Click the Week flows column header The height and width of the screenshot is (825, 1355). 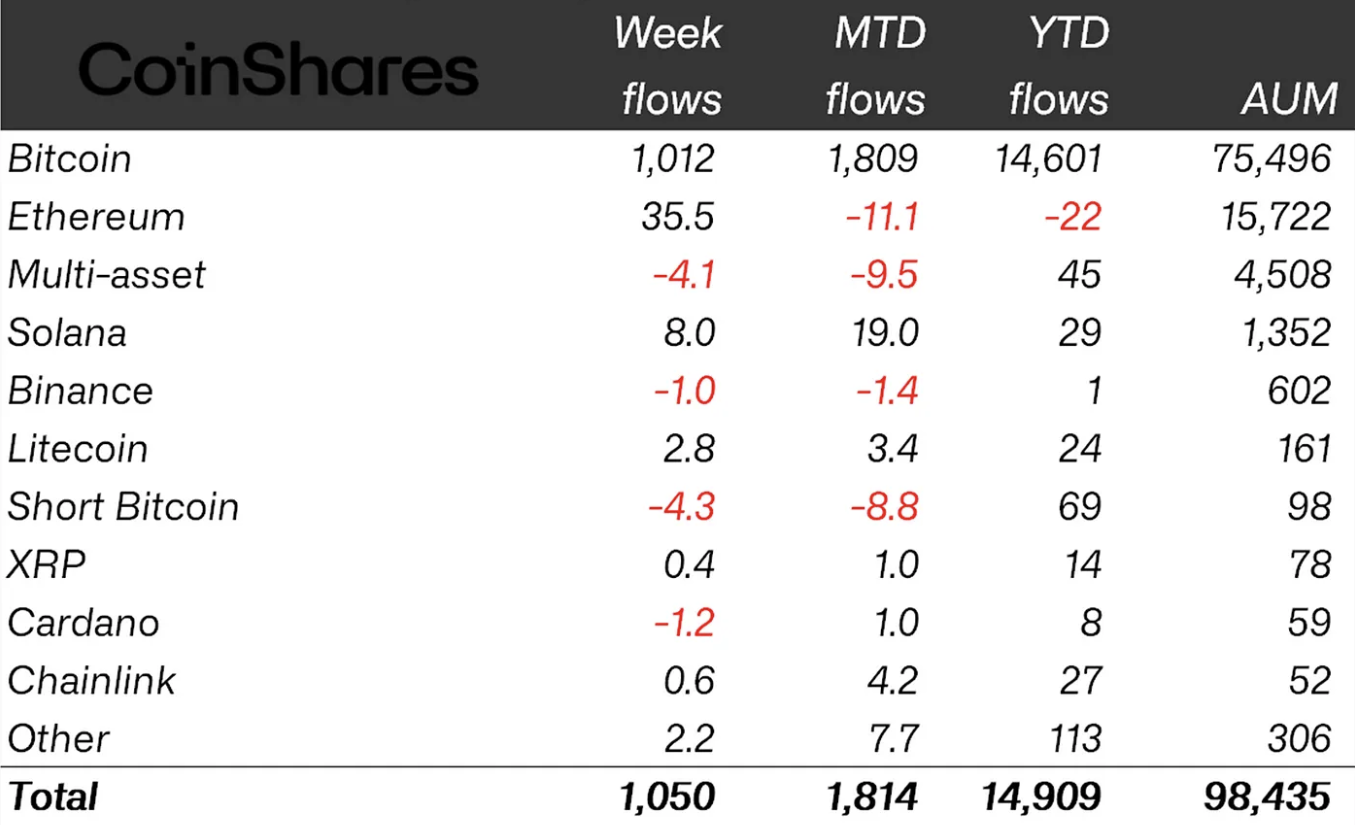click(x=668, y=66)
